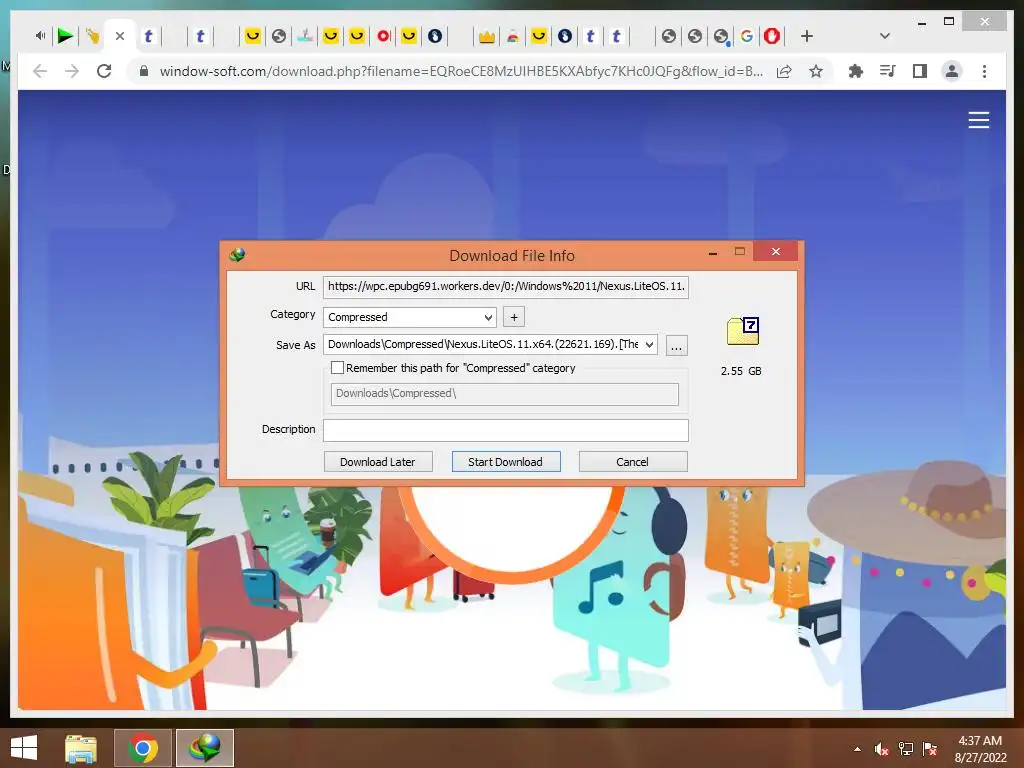Open the Windows Start menu

pos(24,748)
